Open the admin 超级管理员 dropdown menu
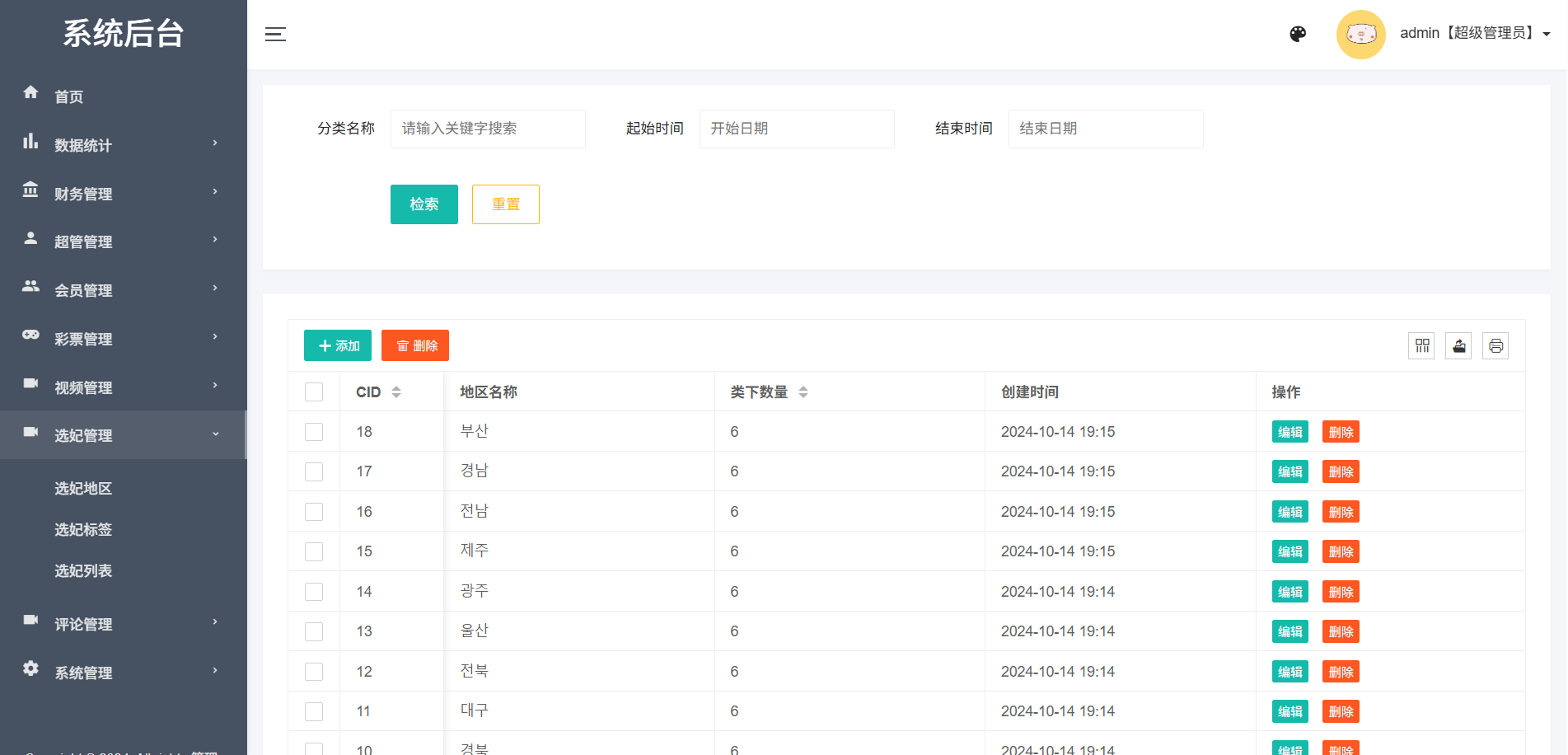The image size is (1568, 755). pyautogui.click(x=1475, y=34)
